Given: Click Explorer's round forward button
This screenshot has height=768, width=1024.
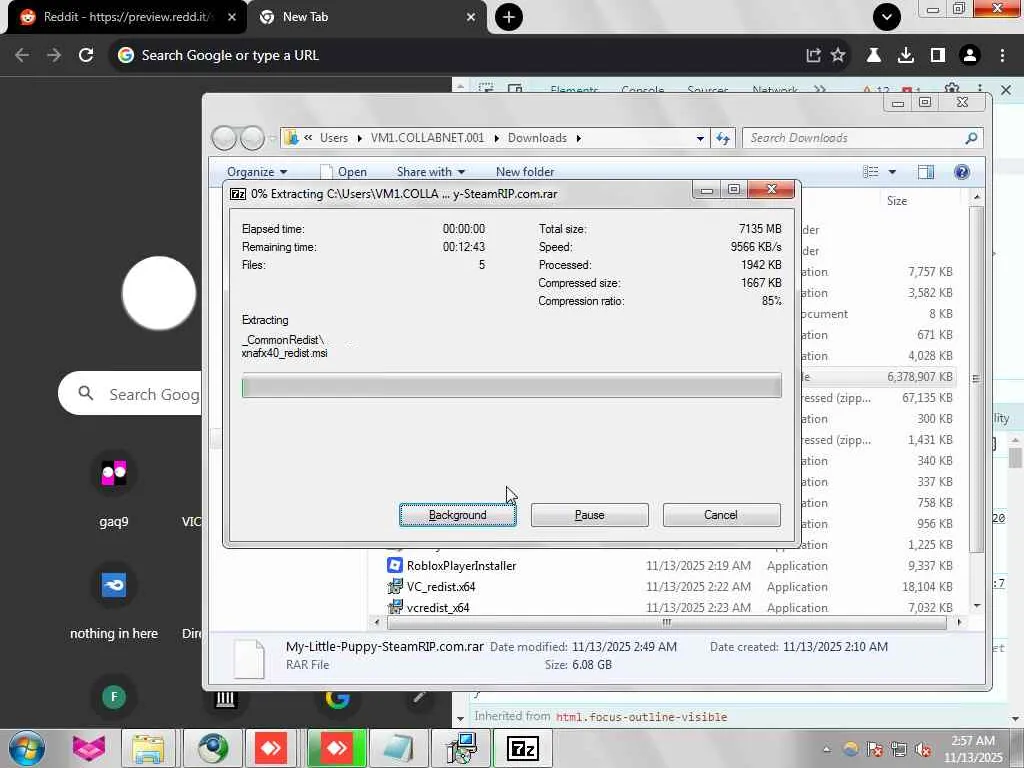Looking at the screenshot, I should (252, 138).
